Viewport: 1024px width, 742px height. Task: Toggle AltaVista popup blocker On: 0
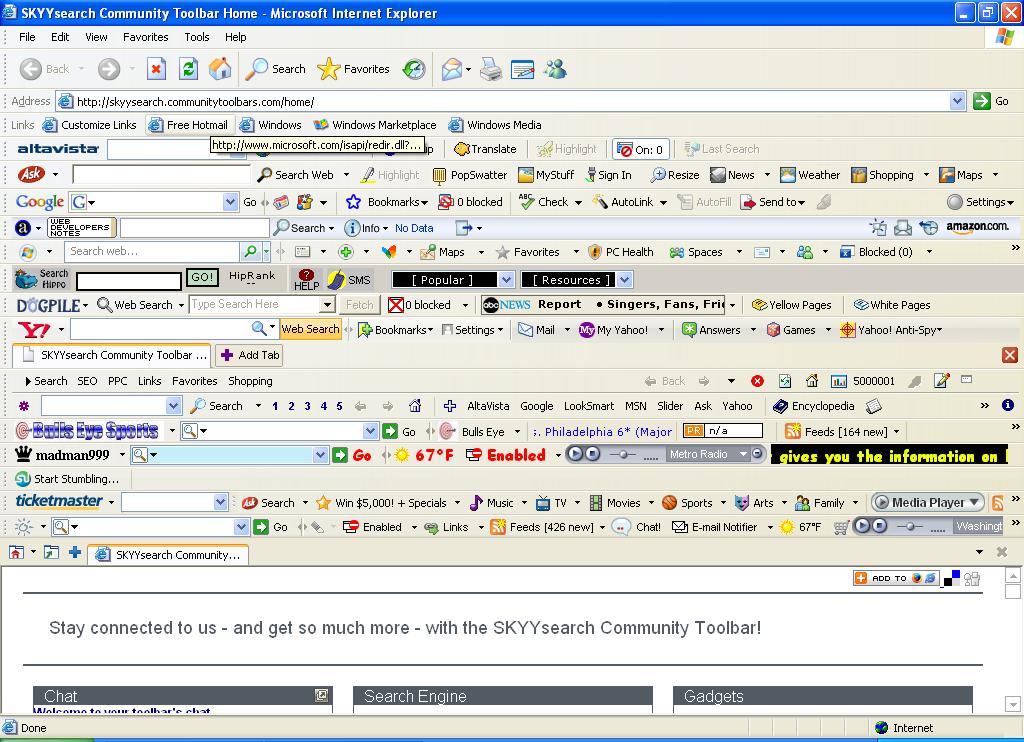(640, 150)
